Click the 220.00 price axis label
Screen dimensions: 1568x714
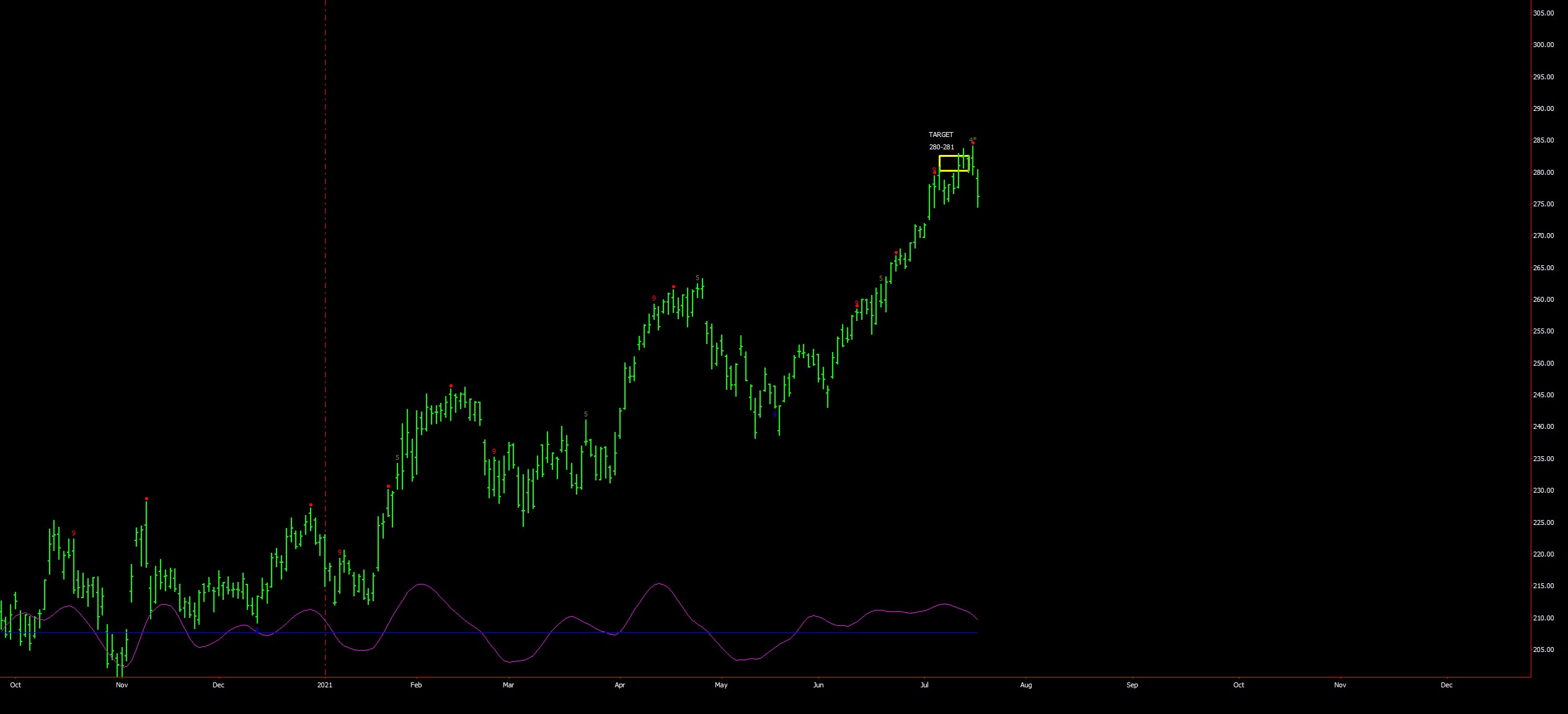pos(1543,554)
